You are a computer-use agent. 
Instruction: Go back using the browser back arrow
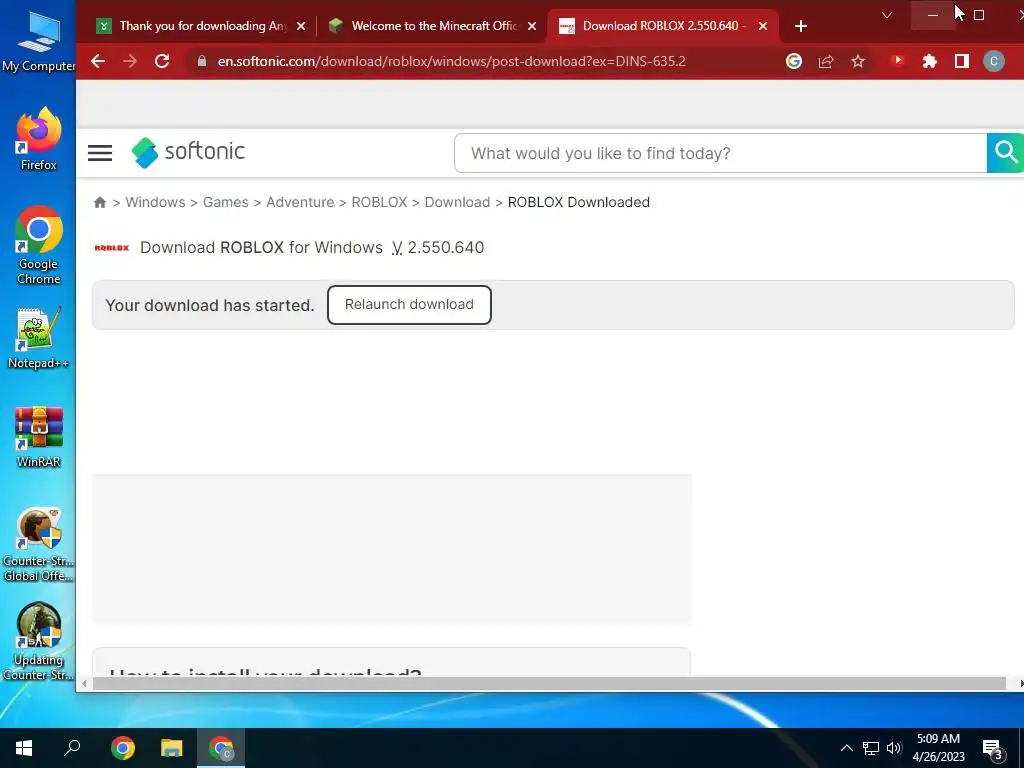[98, 61]
